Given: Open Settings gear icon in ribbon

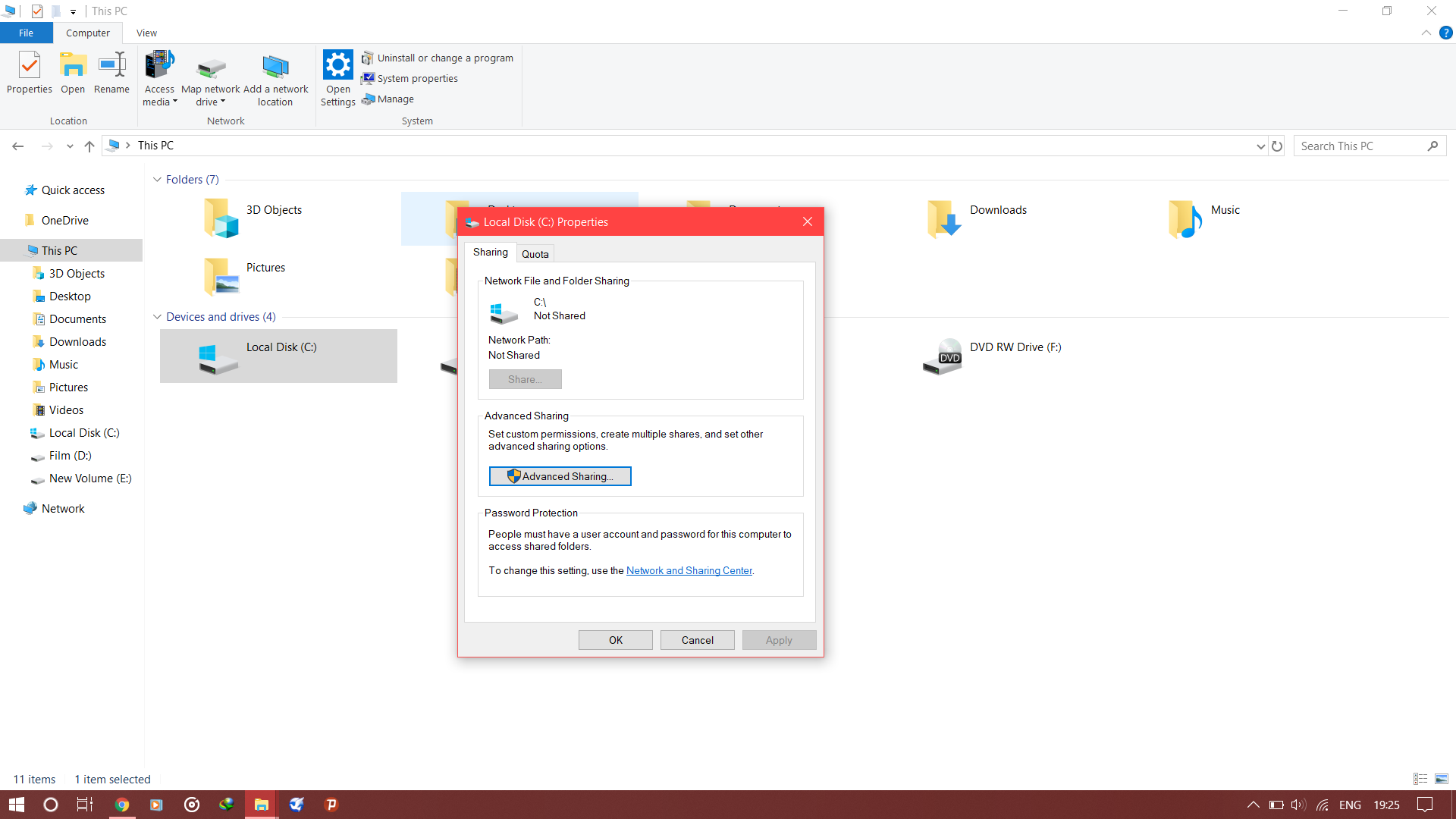Looking at the screenshot, I should 337,79.
